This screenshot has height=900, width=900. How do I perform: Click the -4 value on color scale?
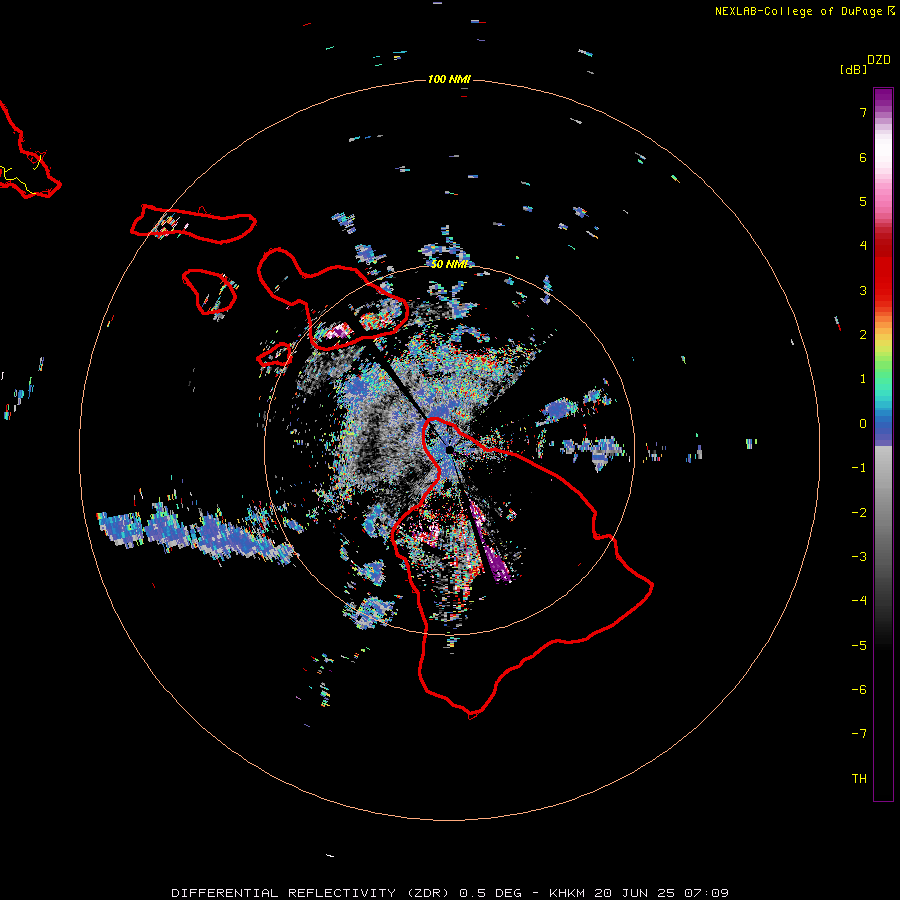(x=859, y=601)
